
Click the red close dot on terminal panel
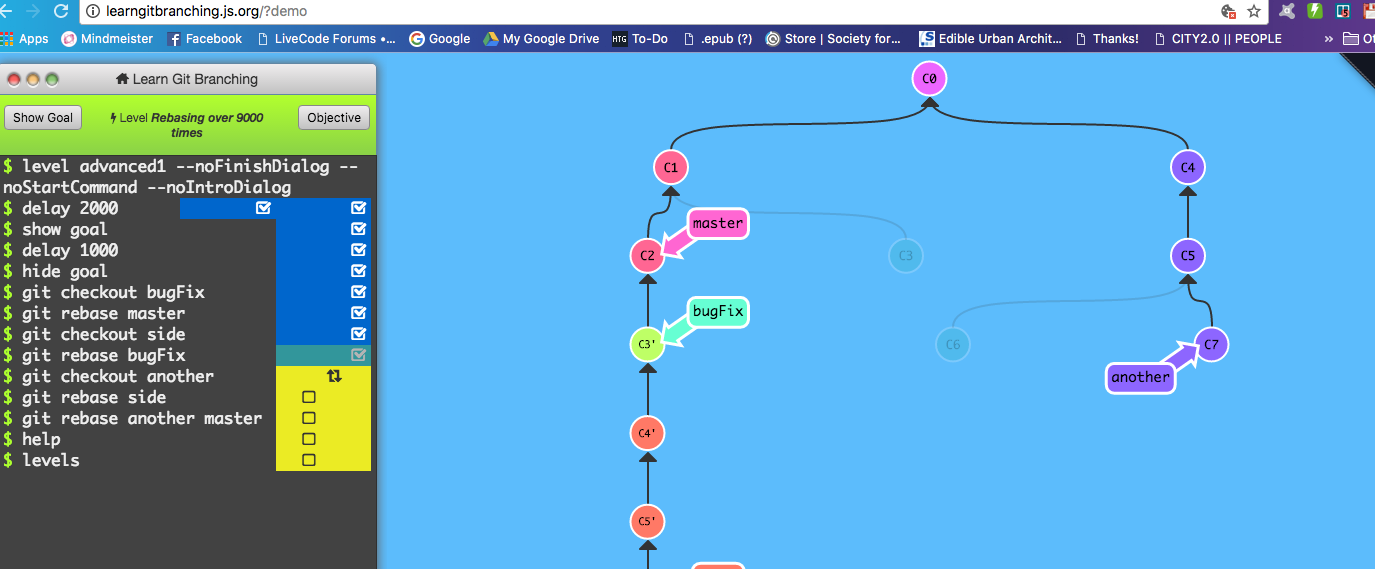coord(14,79)
